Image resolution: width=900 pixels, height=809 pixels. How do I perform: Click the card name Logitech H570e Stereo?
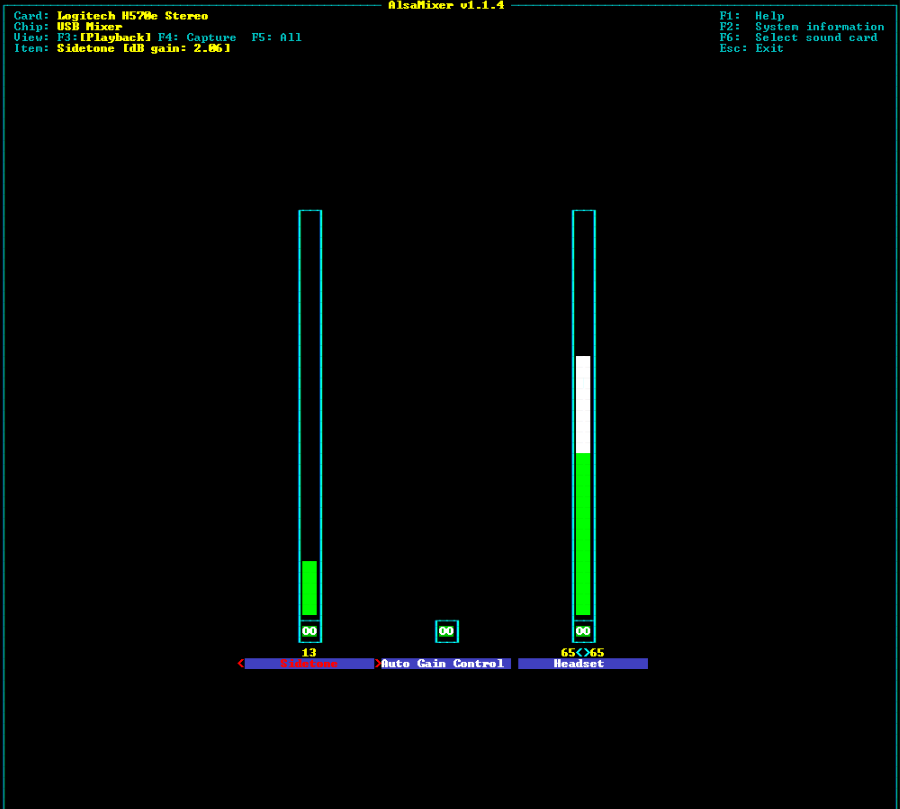click(133, 16)
